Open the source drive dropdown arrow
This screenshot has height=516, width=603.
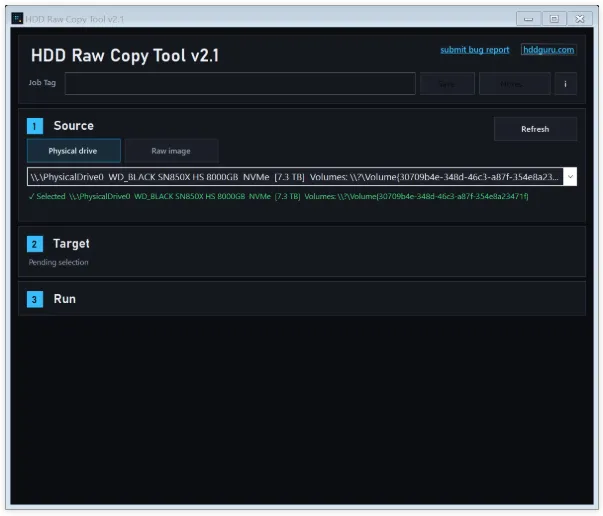click(570, 177)
